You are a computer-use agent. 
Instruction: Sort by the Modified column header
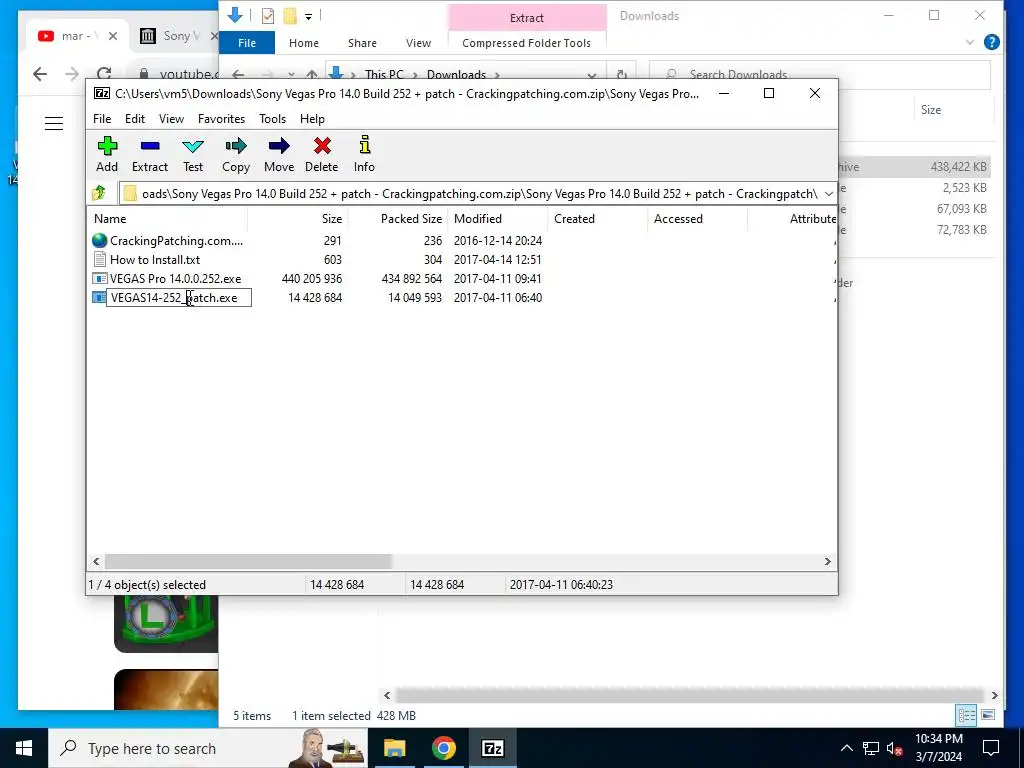point(498,219)
